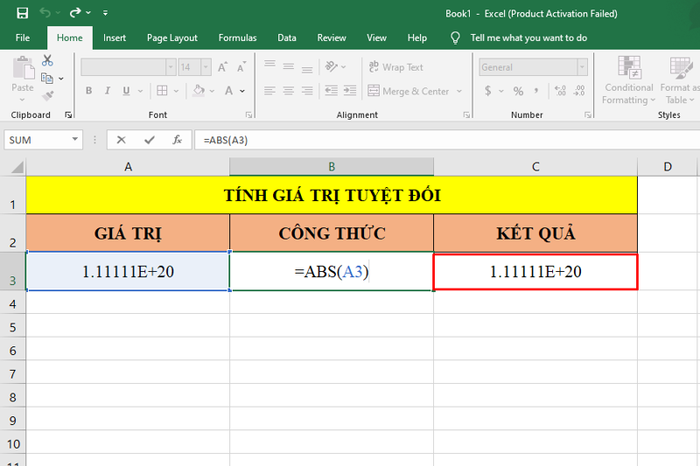700x466 pixels.
Task: Click the Percent Style icon
Action: tap(518, 91)
